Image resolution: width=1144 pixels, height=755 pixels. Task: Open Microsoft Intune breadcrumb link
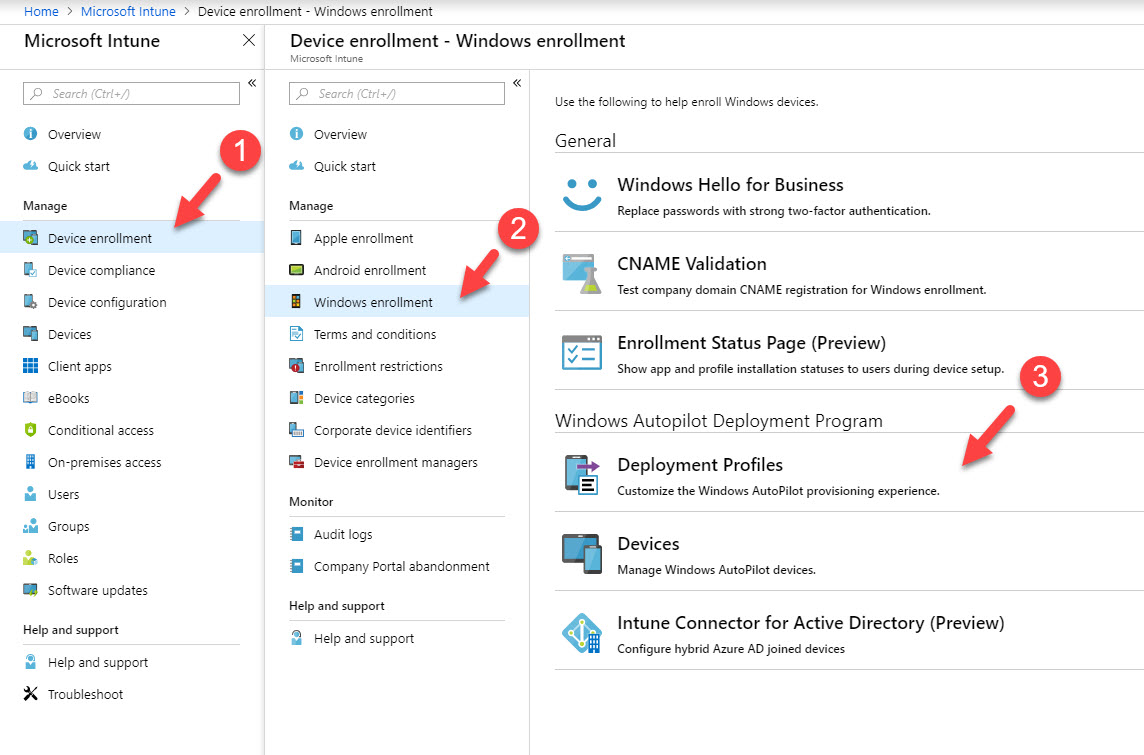(x=128, y=12)
